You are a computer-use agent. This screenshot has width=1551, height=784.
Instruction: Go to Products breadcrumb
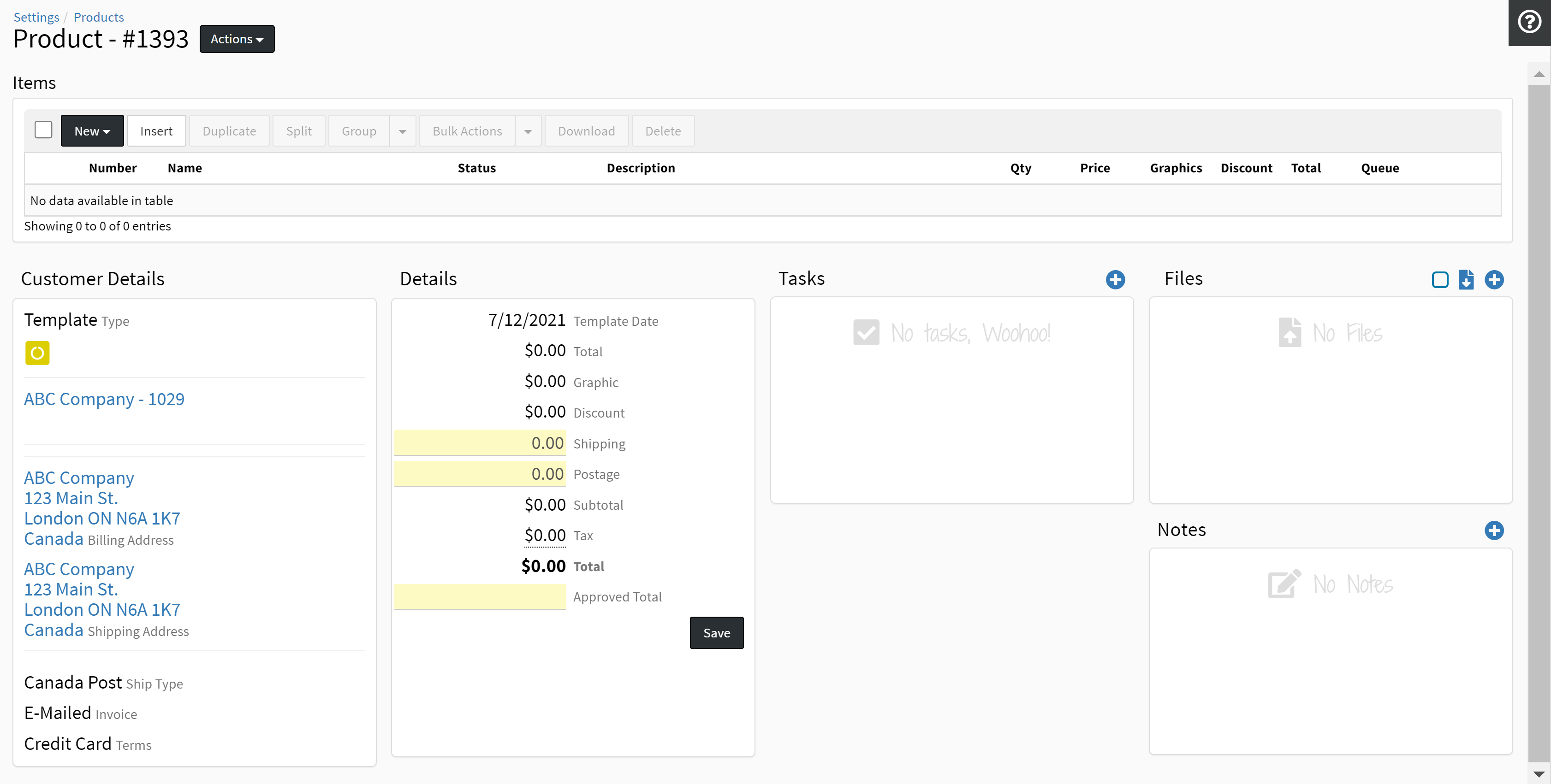coord(99,17)
